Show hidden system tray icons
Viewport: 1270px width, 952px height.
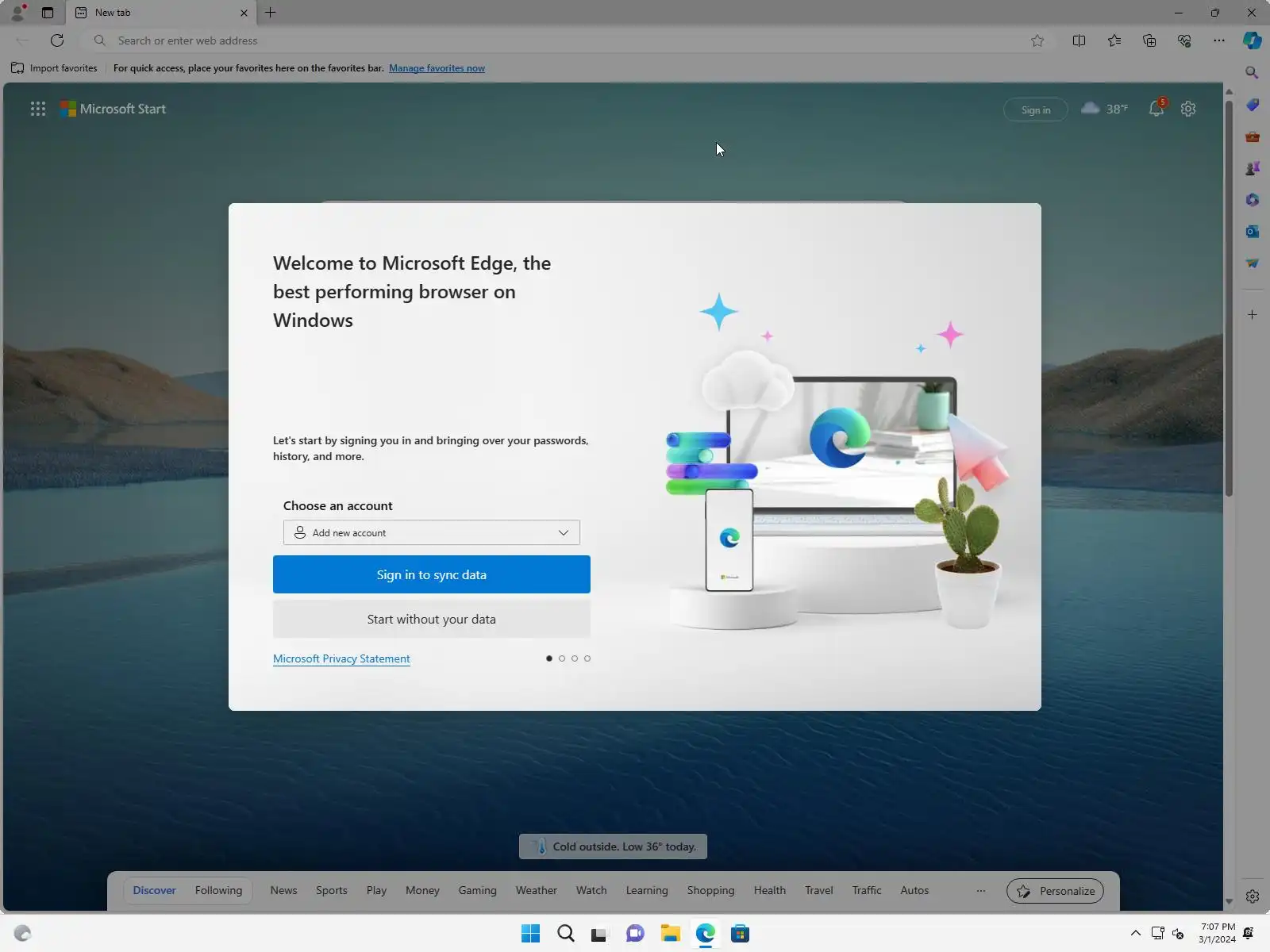[1136, 934]
